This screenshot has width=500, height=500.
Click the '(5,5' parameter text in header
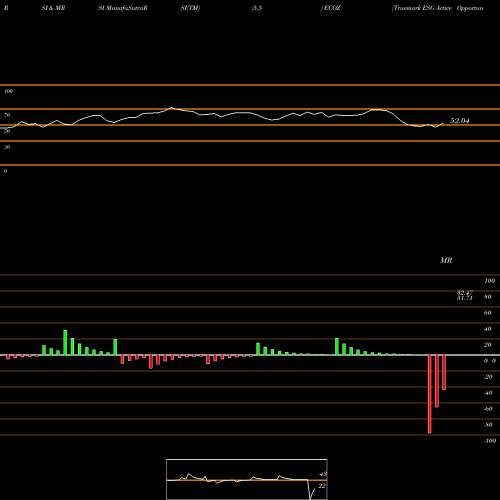tap(257, 8)
